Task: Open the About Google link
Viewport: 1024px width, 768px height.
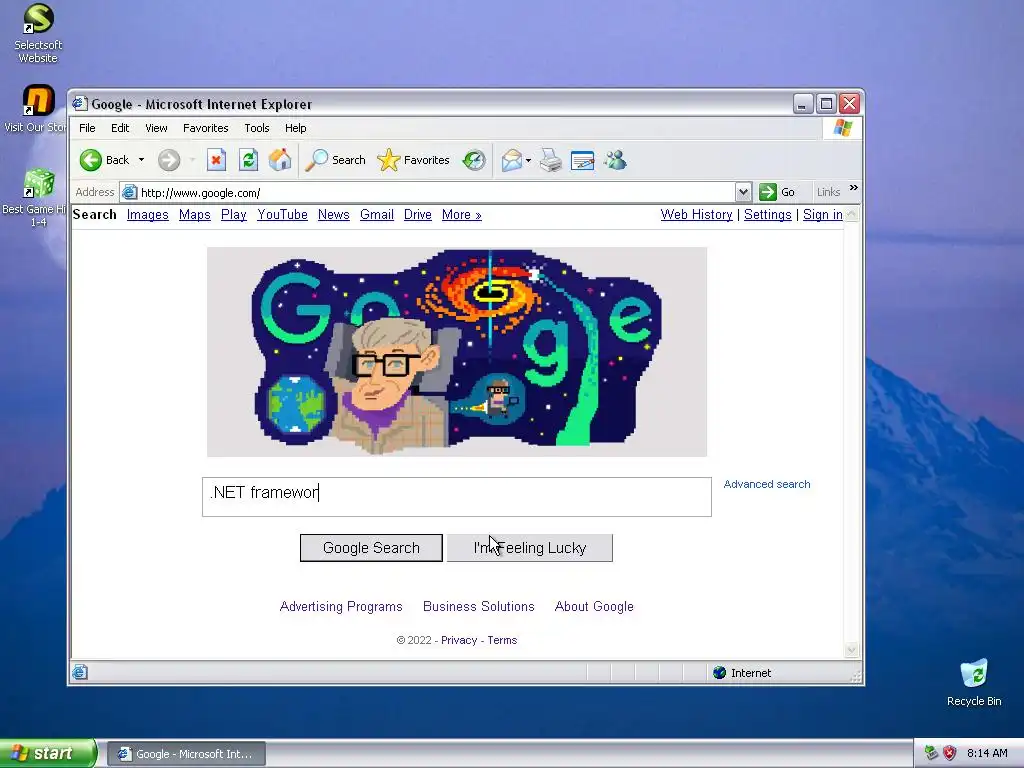Action: coord(594,606)
